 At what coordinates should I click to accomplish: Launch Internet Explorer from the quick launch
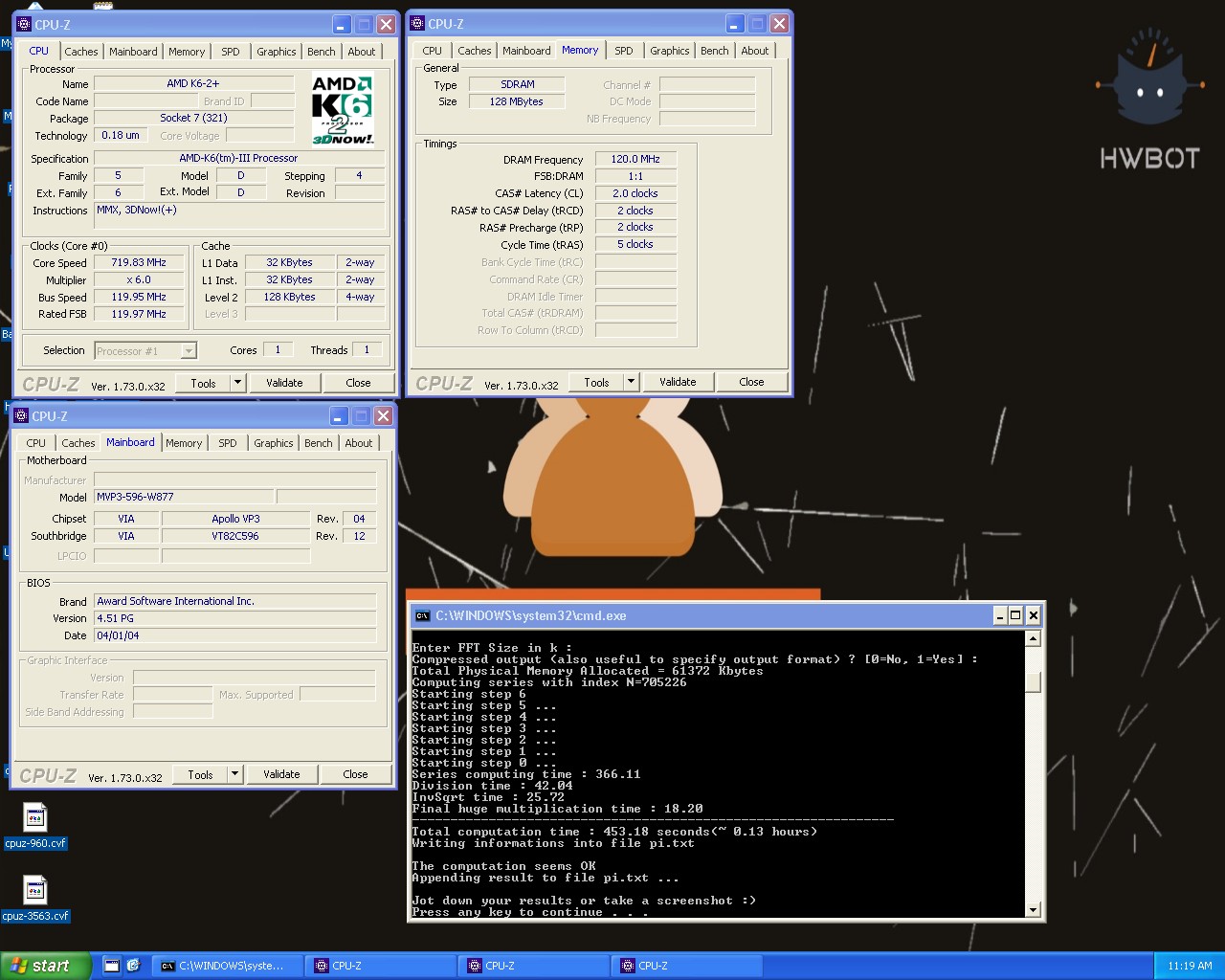[x=134, y=966]
